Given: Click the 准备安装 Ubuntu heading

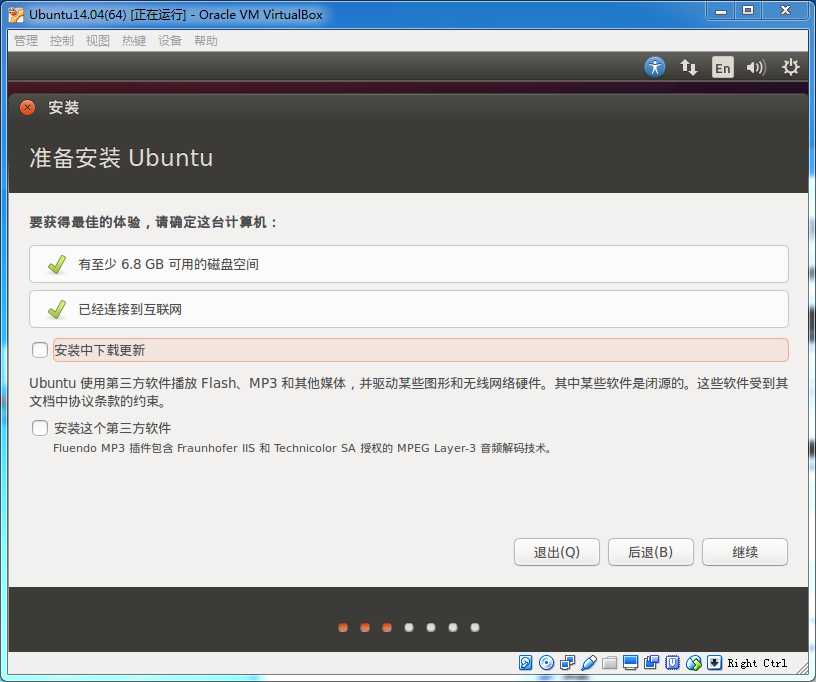Looking at the screenshot, I should (x=121, y=158).
